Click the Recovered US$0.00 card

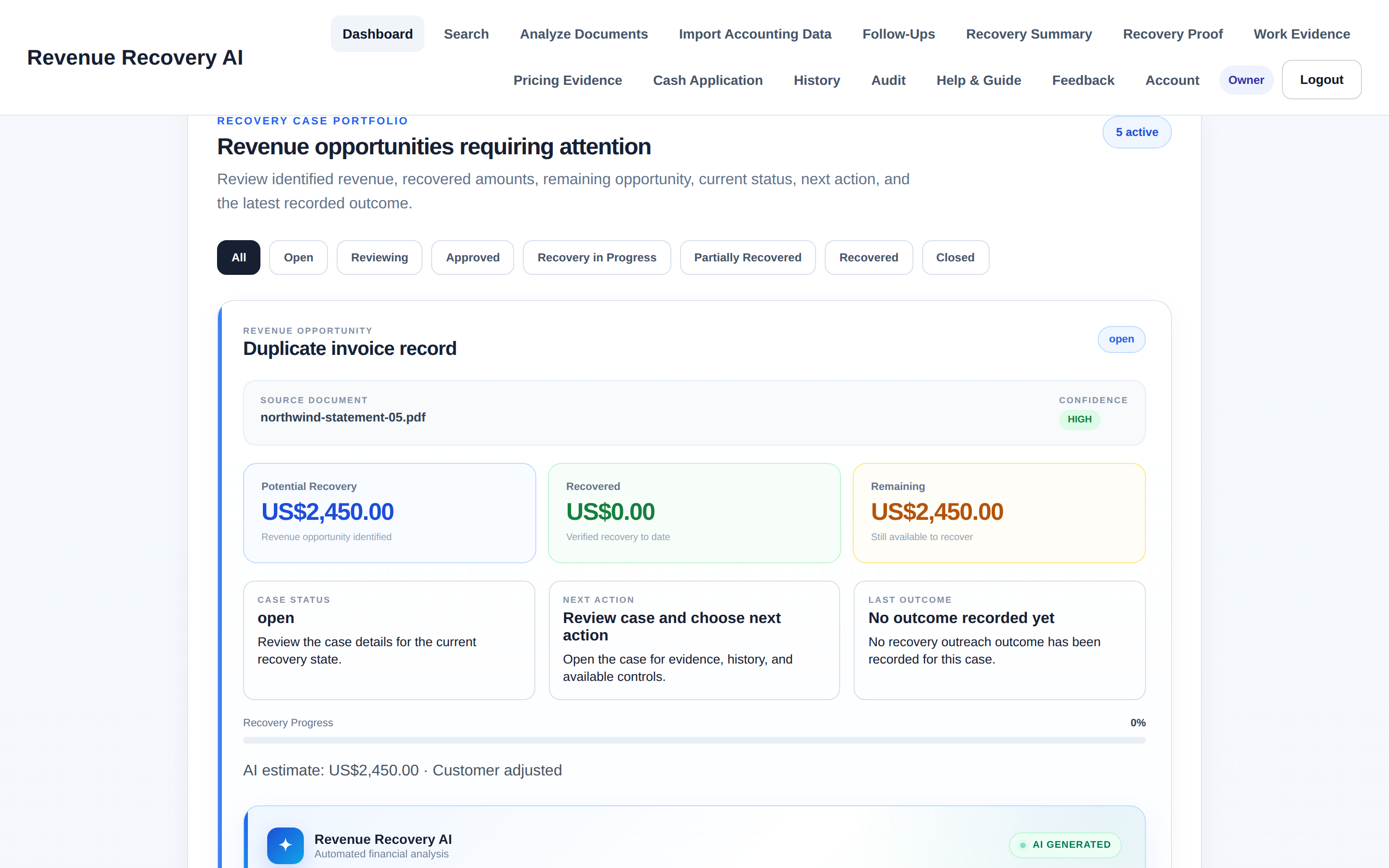694,513
